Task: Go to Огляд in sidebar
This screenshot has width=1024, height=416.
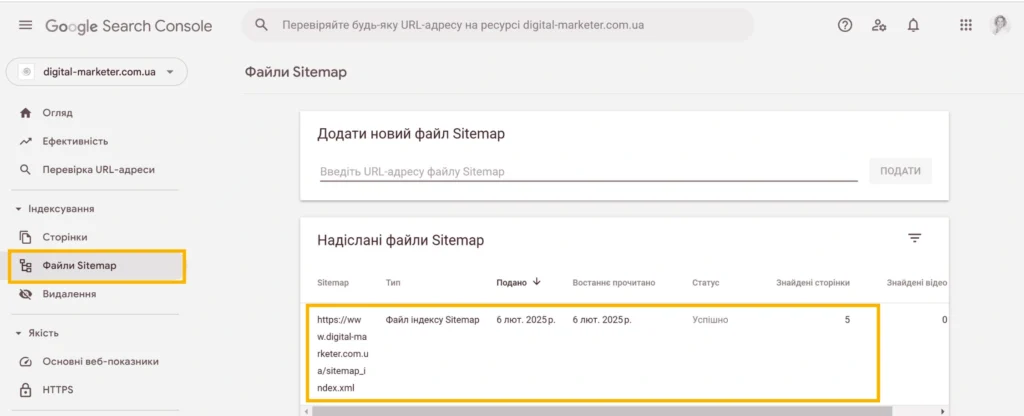Action: [x=57, y=113]
